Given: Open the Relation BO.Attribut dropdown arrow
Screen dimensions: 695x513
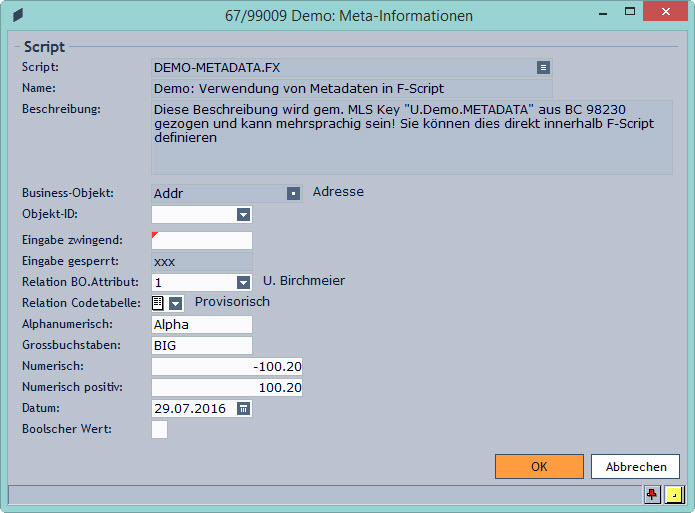Looking at the screenshot, I should pyautogui.click(x=243, y=282).
